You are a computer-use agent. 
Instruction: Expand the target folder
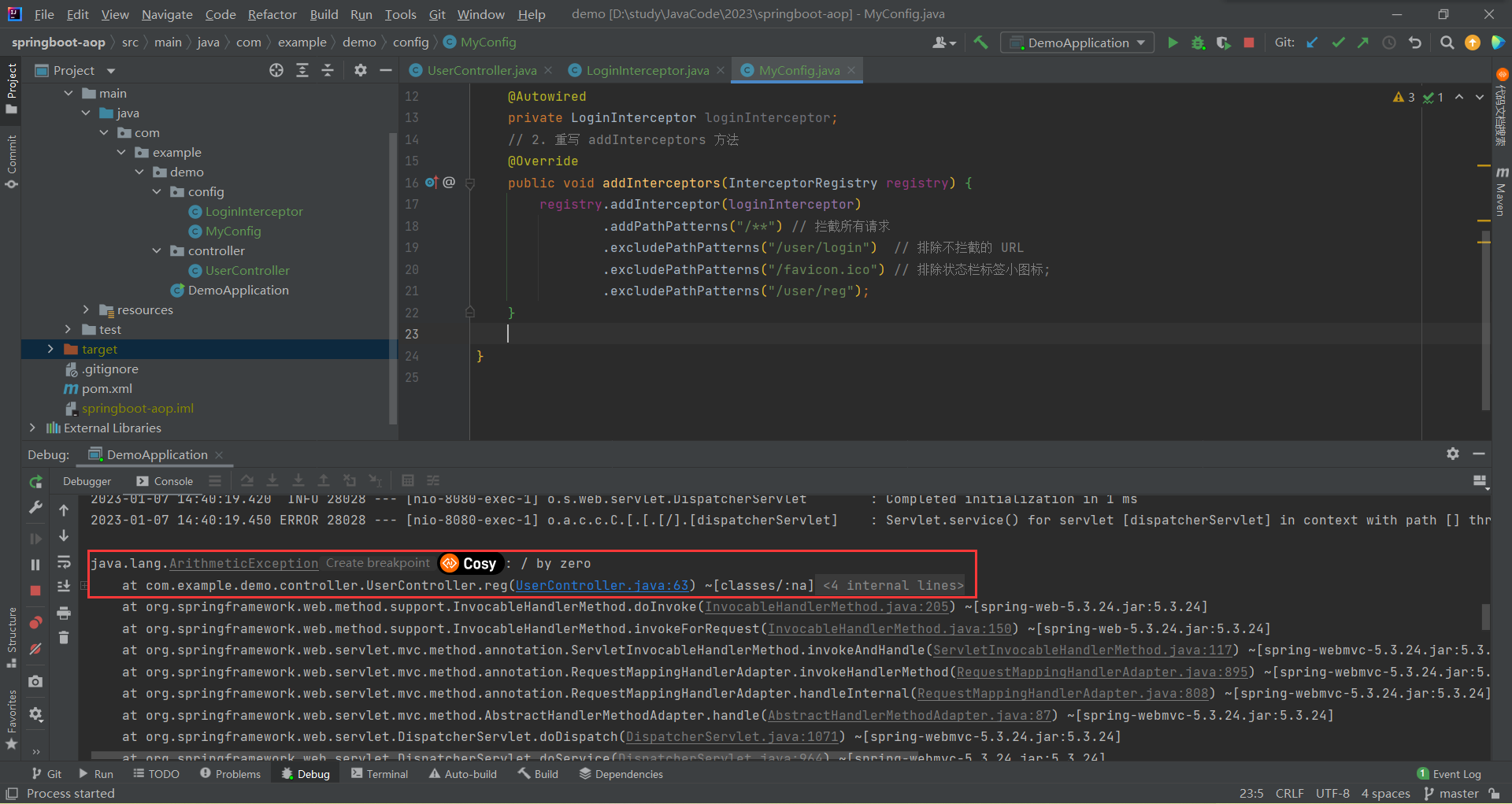click(50, 349)
